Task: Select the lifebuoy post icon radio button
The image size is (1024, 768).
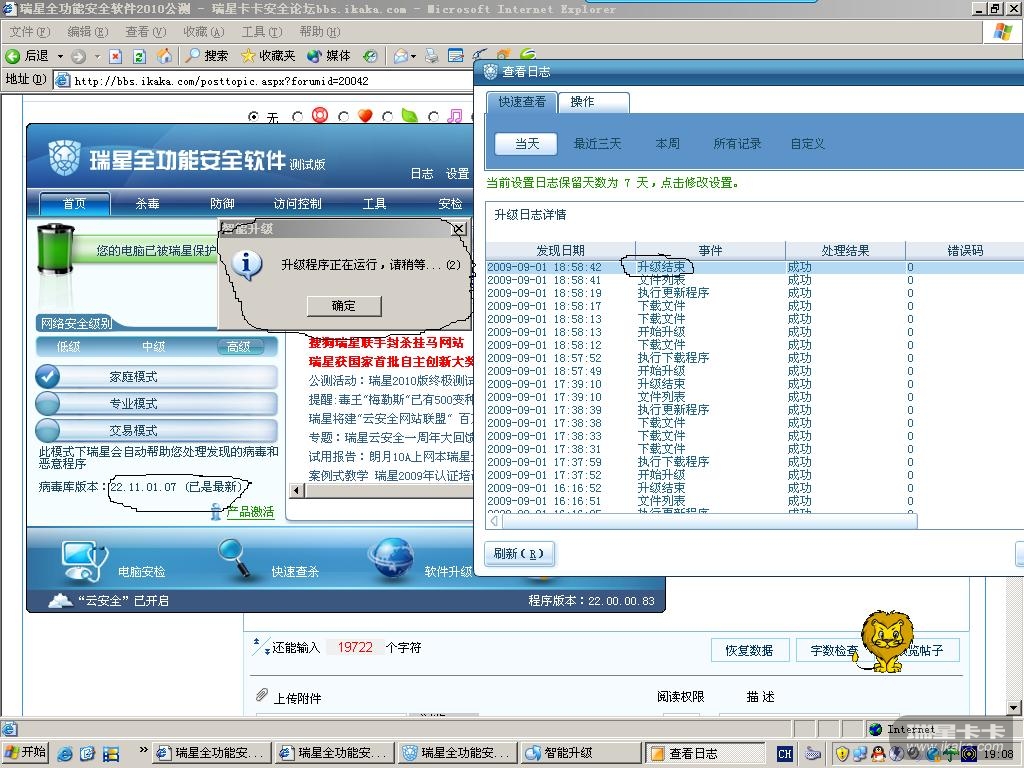Action: pyautogui.click(x=298, y=117)
